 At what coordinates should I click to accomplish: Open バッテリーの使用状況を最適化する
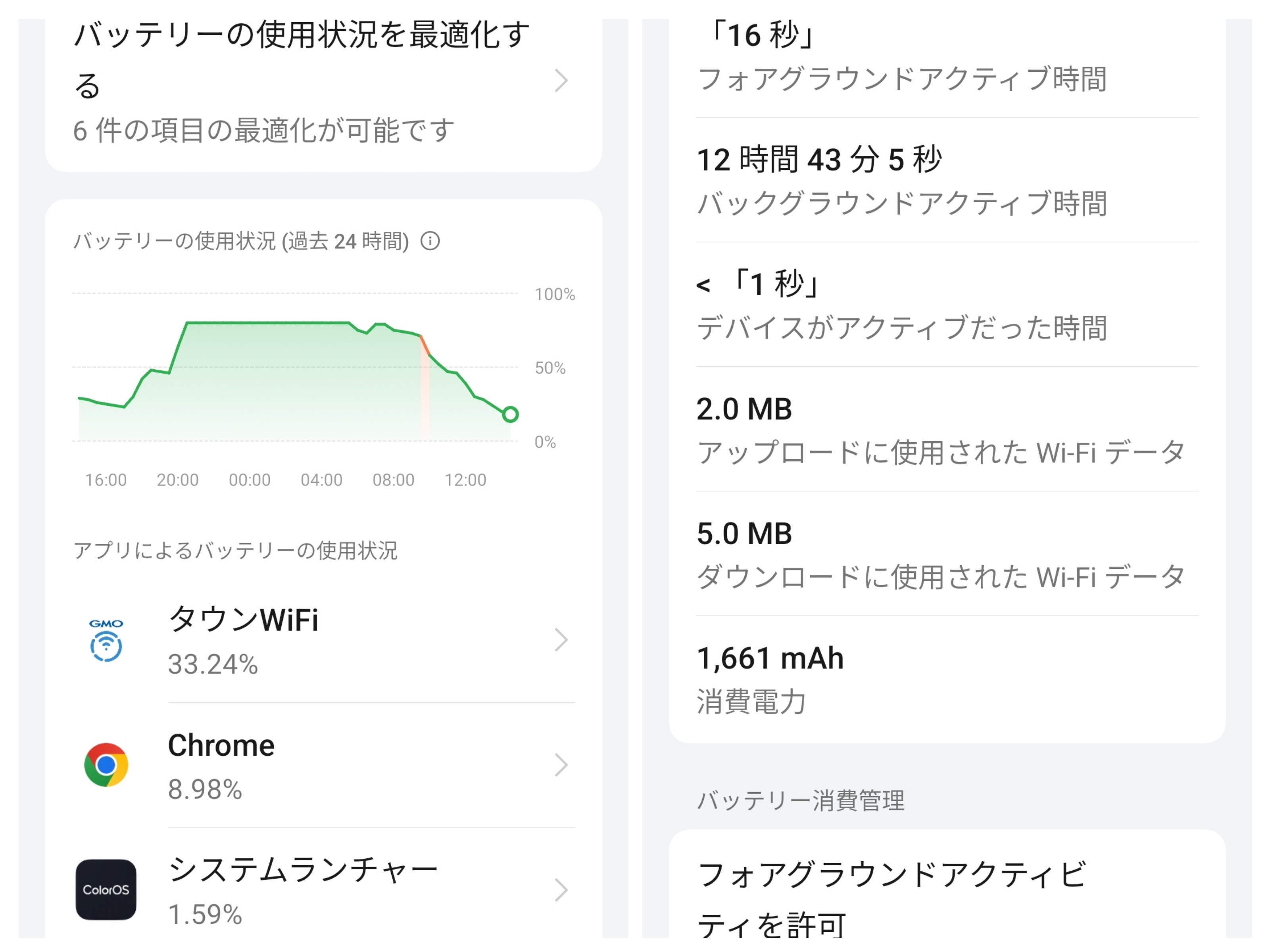301,57
